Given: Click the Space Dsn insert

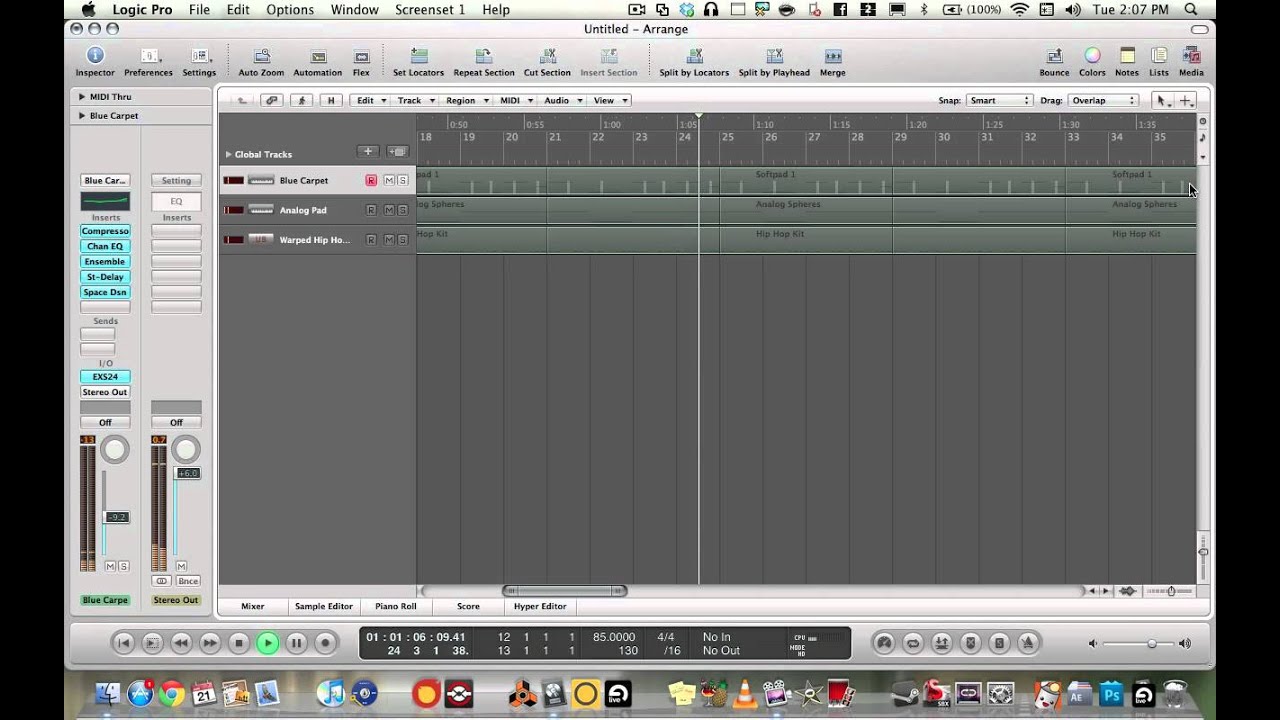Looking at the screenshot, I should 105,292.
